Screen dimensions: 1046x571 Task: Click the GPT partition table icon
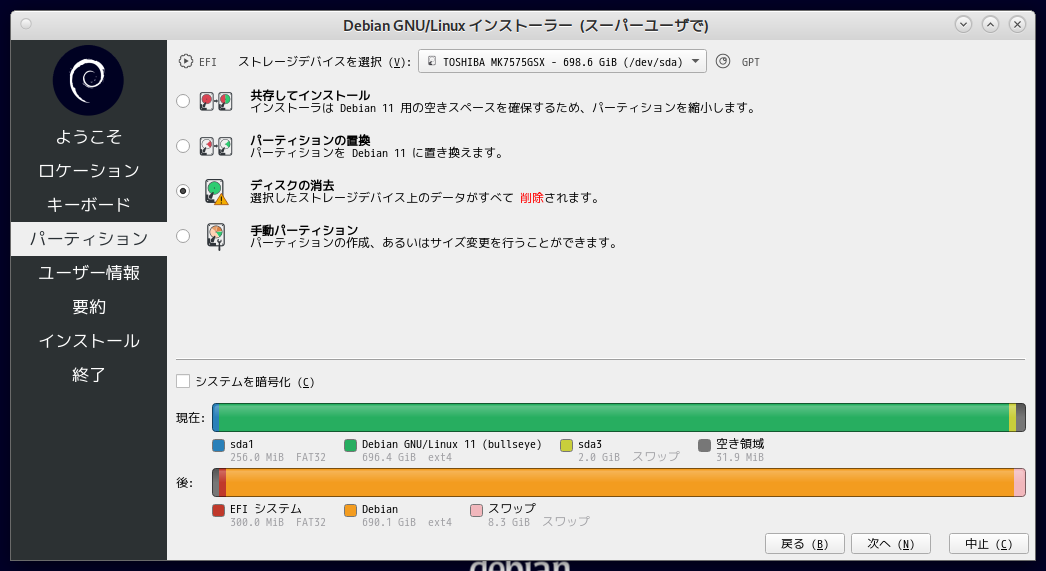point(722,61)
